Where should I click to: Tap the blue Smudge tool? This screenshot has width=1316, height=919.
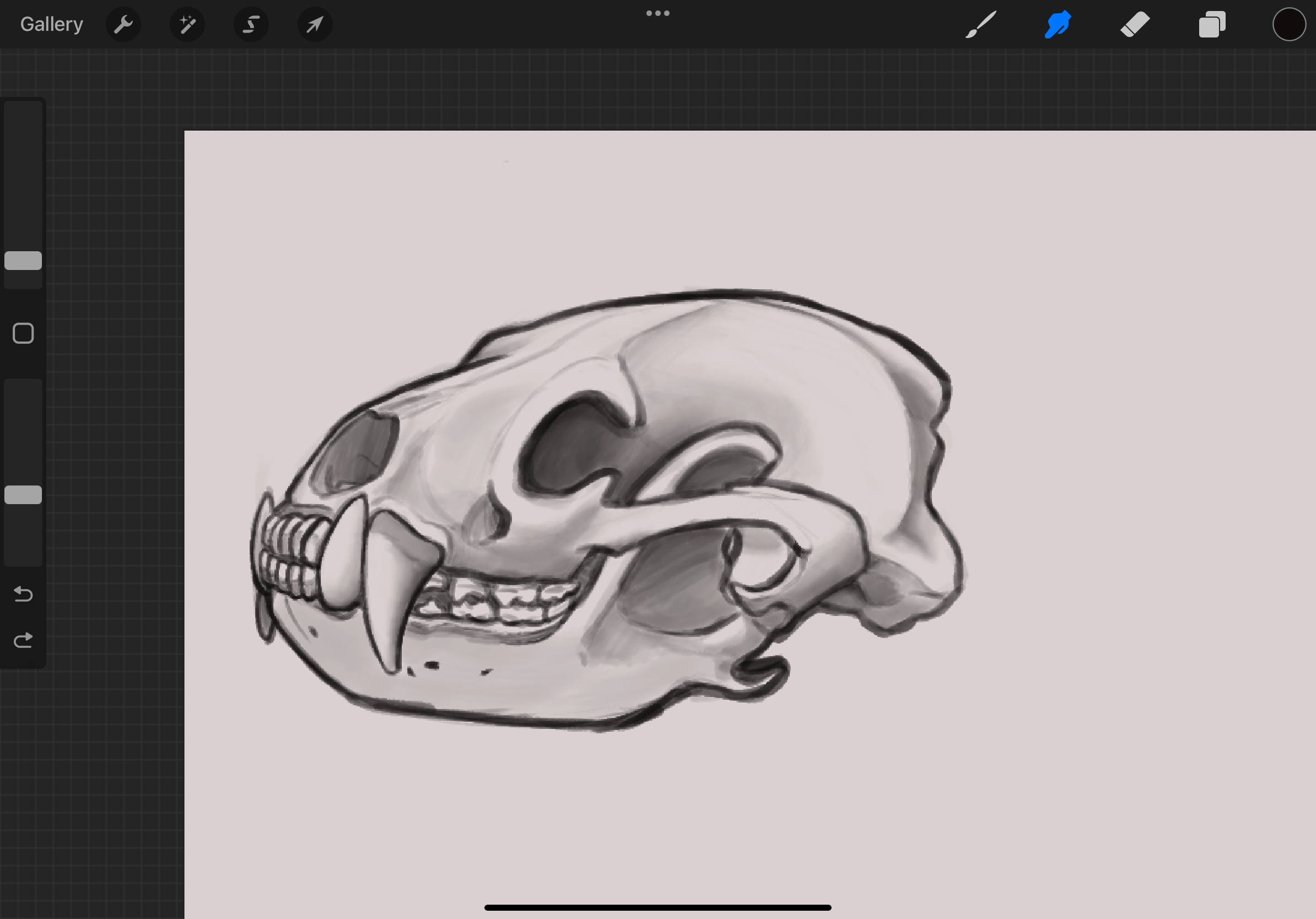pos(1058,25)
